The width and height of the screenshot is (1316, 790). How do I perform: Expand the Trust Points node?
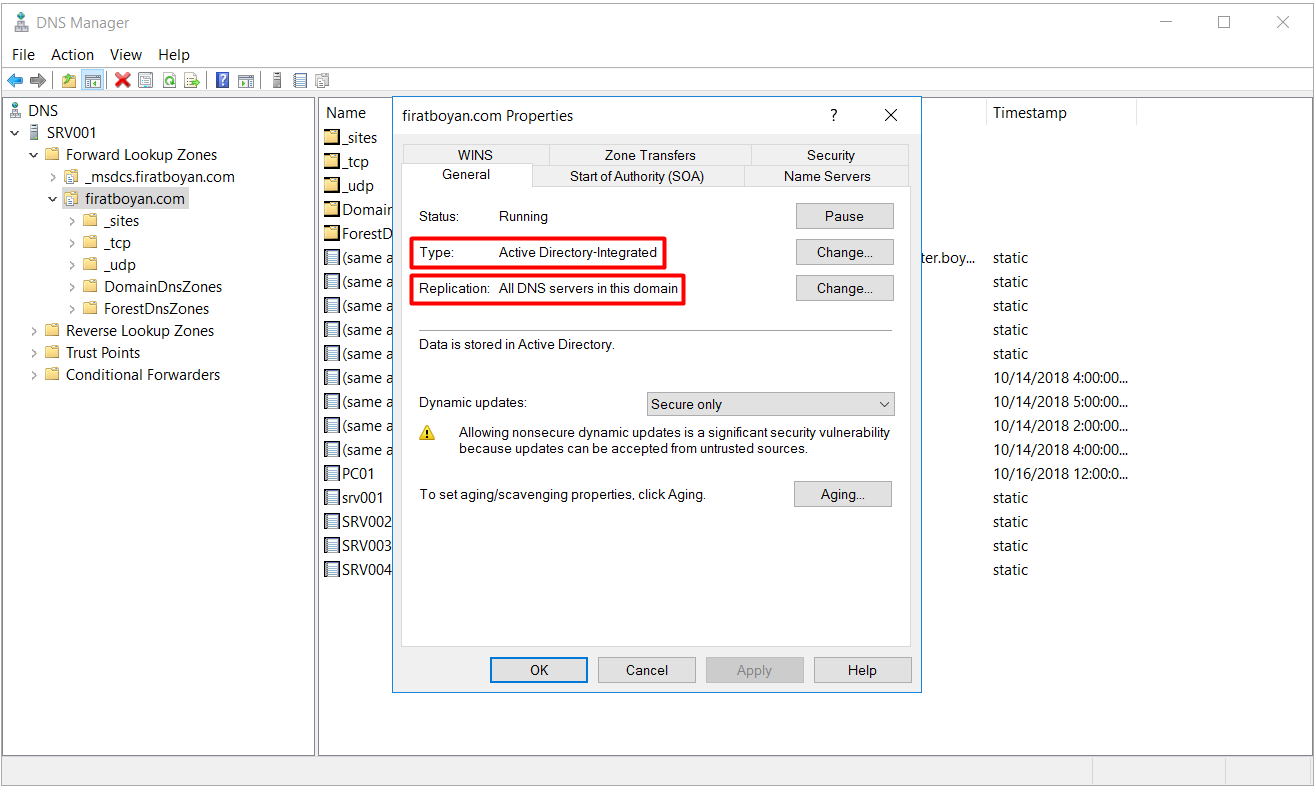click(34, 353)
